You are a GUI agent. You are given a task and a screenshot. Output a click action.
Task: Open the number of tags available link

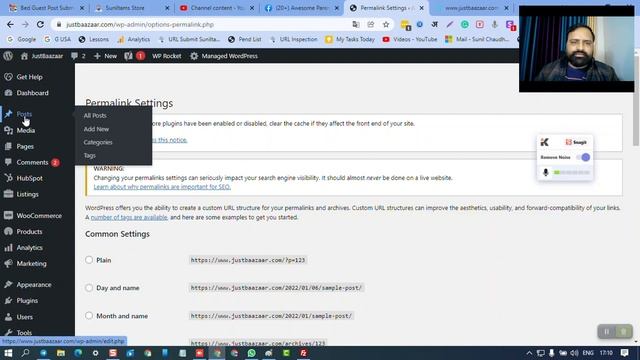pyautogui.click(x=129, y=217)
